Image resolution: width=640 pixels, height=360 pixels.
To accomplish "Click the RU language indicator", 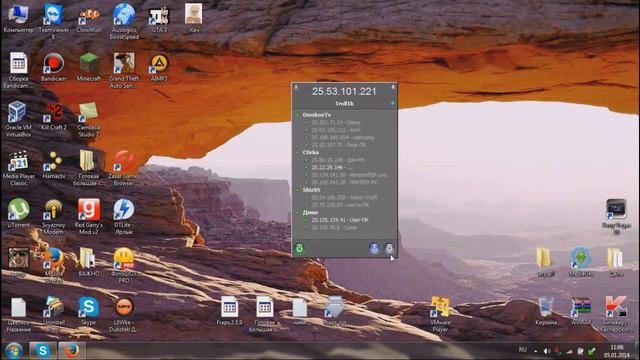I will click(x=522, y=350).
